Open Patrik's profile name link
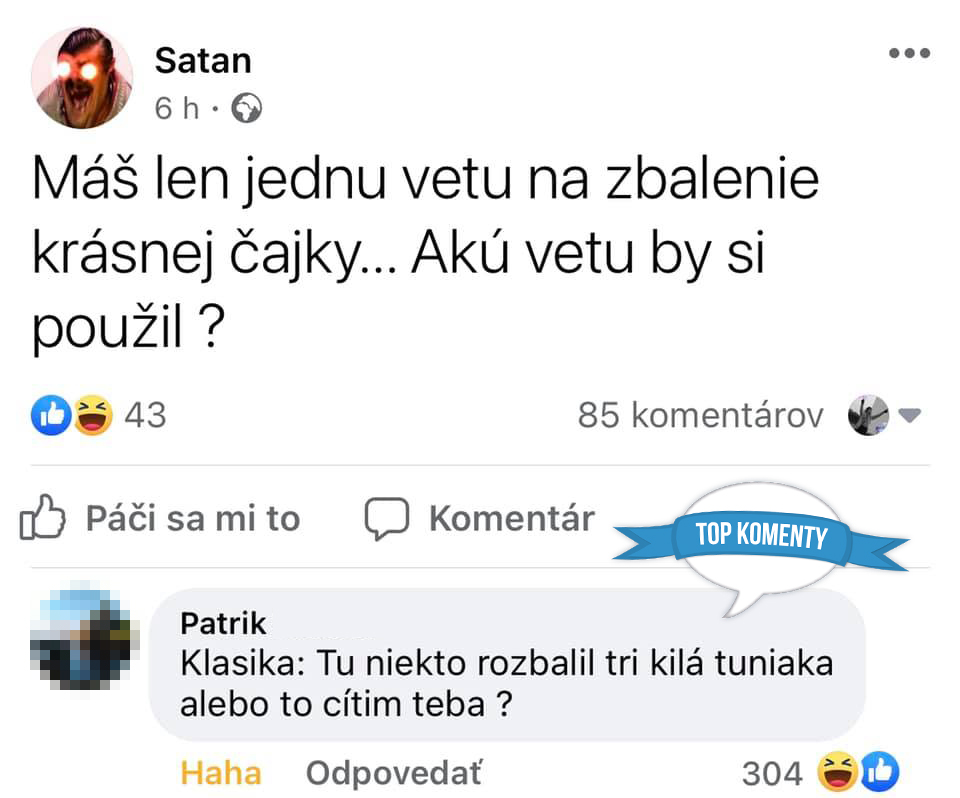960x798 pixels. (223, 623)
